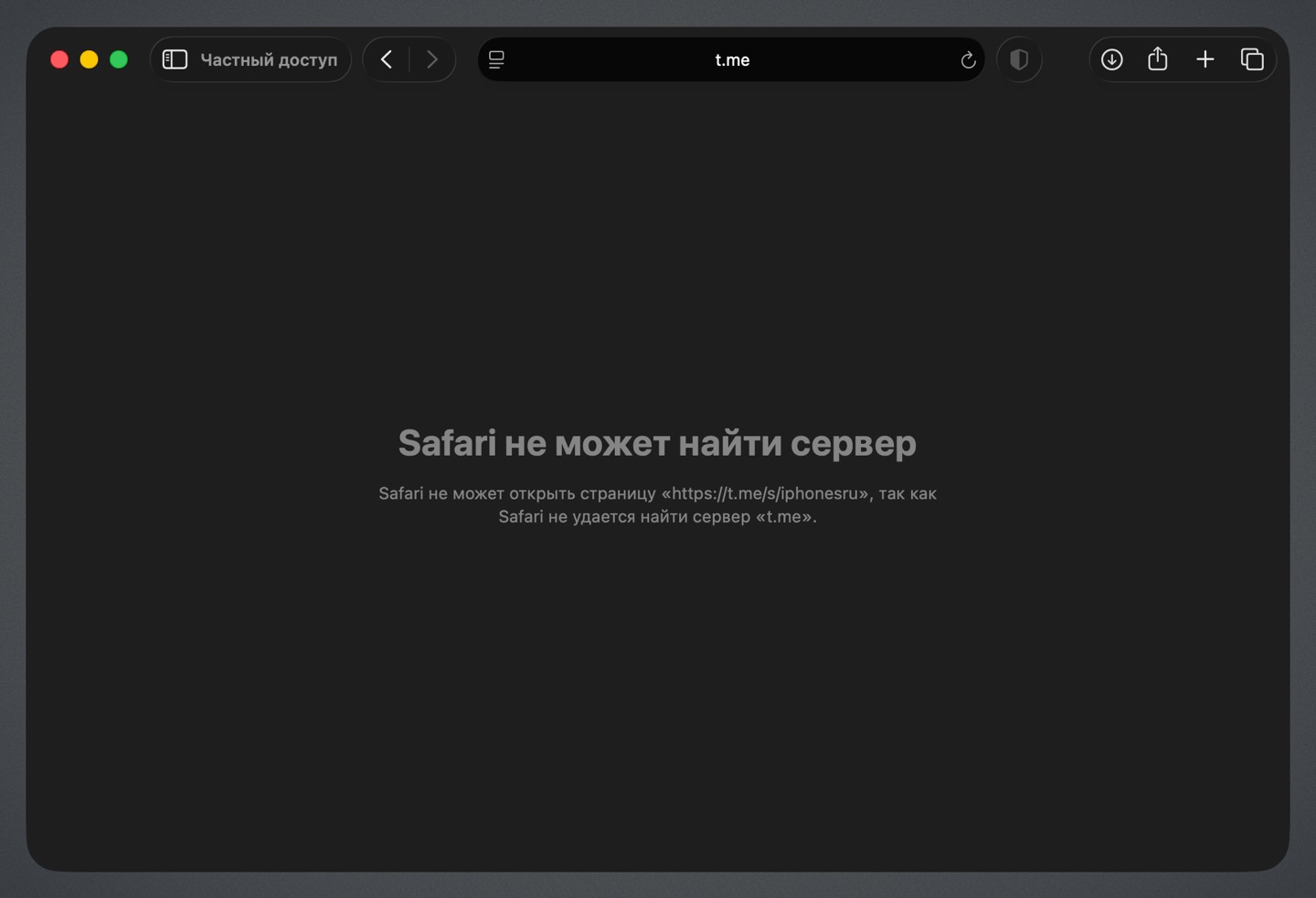Click the line 'Safari не удается найти сервер «t.me».'
Viewport: 1316px width, 898px height.
[x=657, y=517]
